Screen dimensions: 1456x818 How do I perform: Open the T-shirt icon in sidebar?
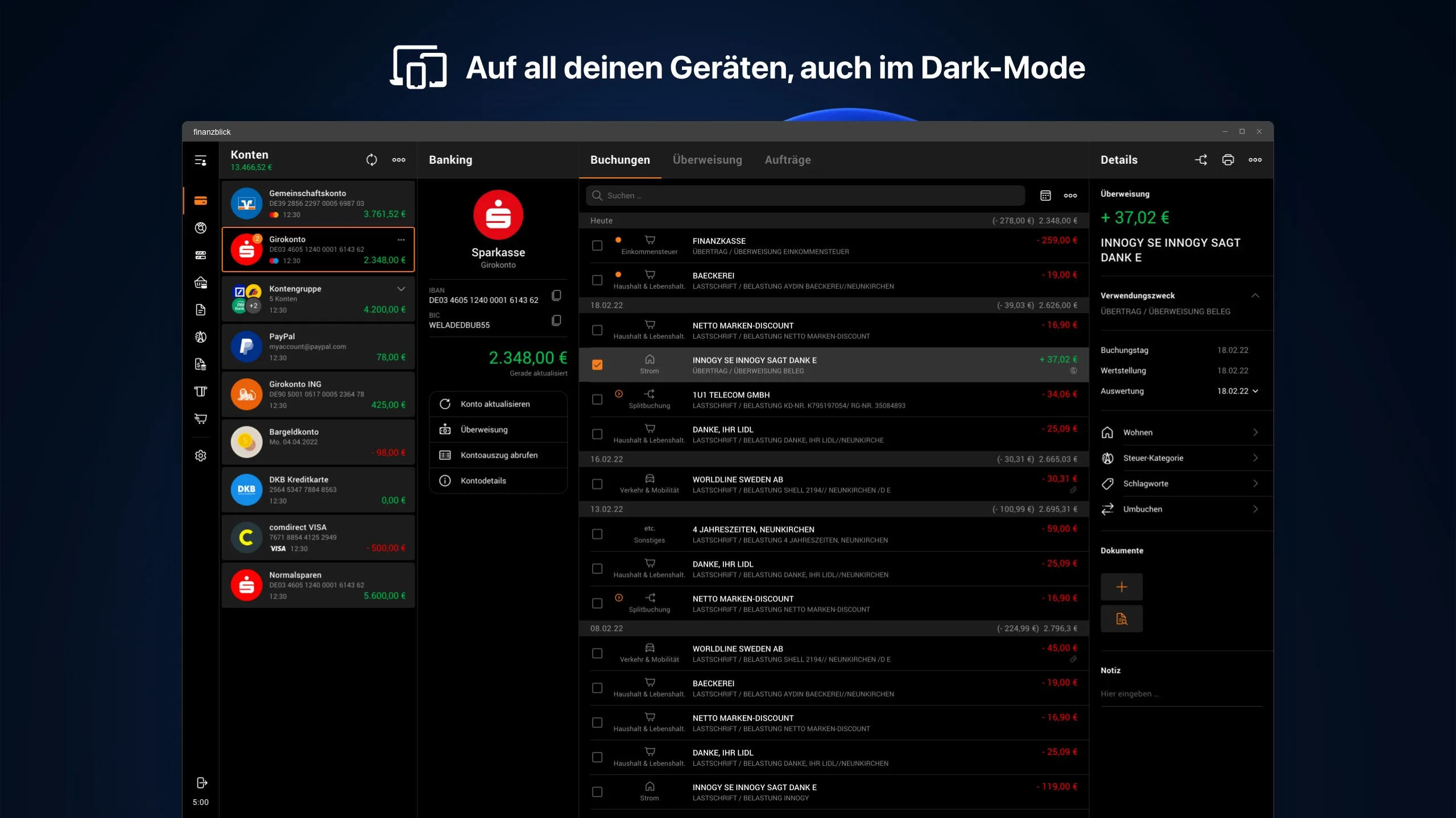click(x=200, y=392)
